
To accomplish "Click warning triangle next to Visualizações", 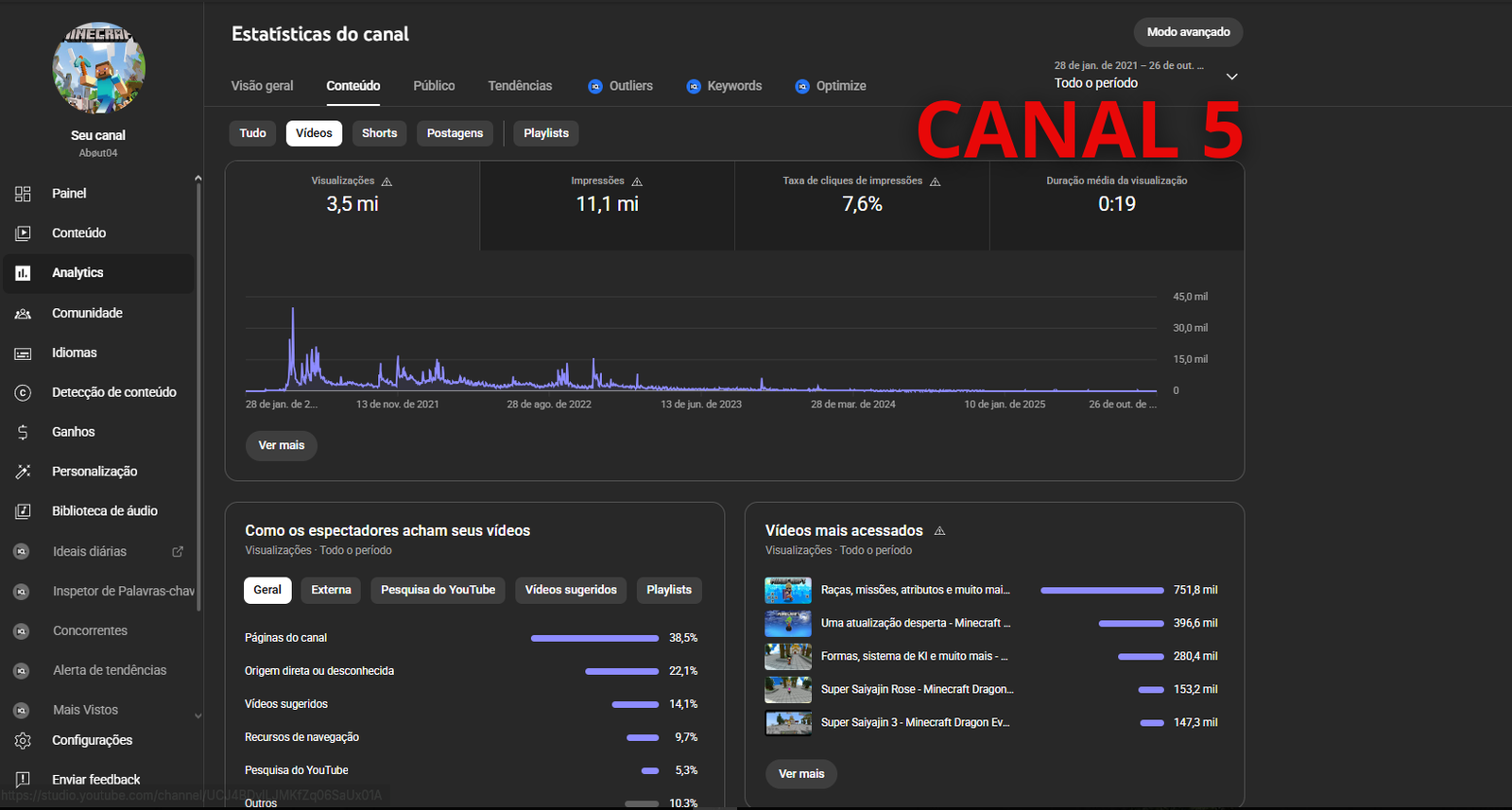I will (x=387, y=181).
